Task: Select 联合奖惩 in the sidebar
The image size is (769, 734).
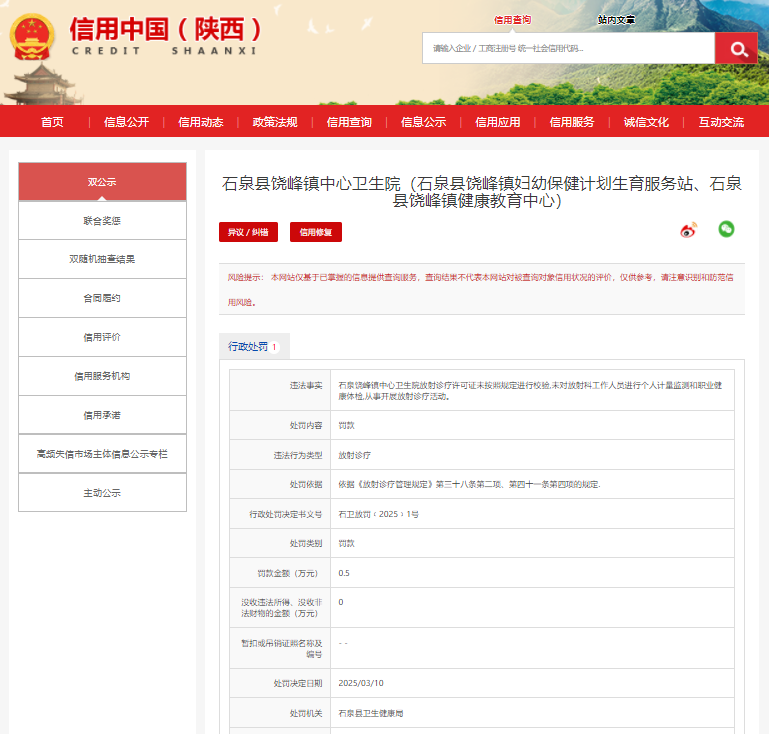Action: point(102,221)
